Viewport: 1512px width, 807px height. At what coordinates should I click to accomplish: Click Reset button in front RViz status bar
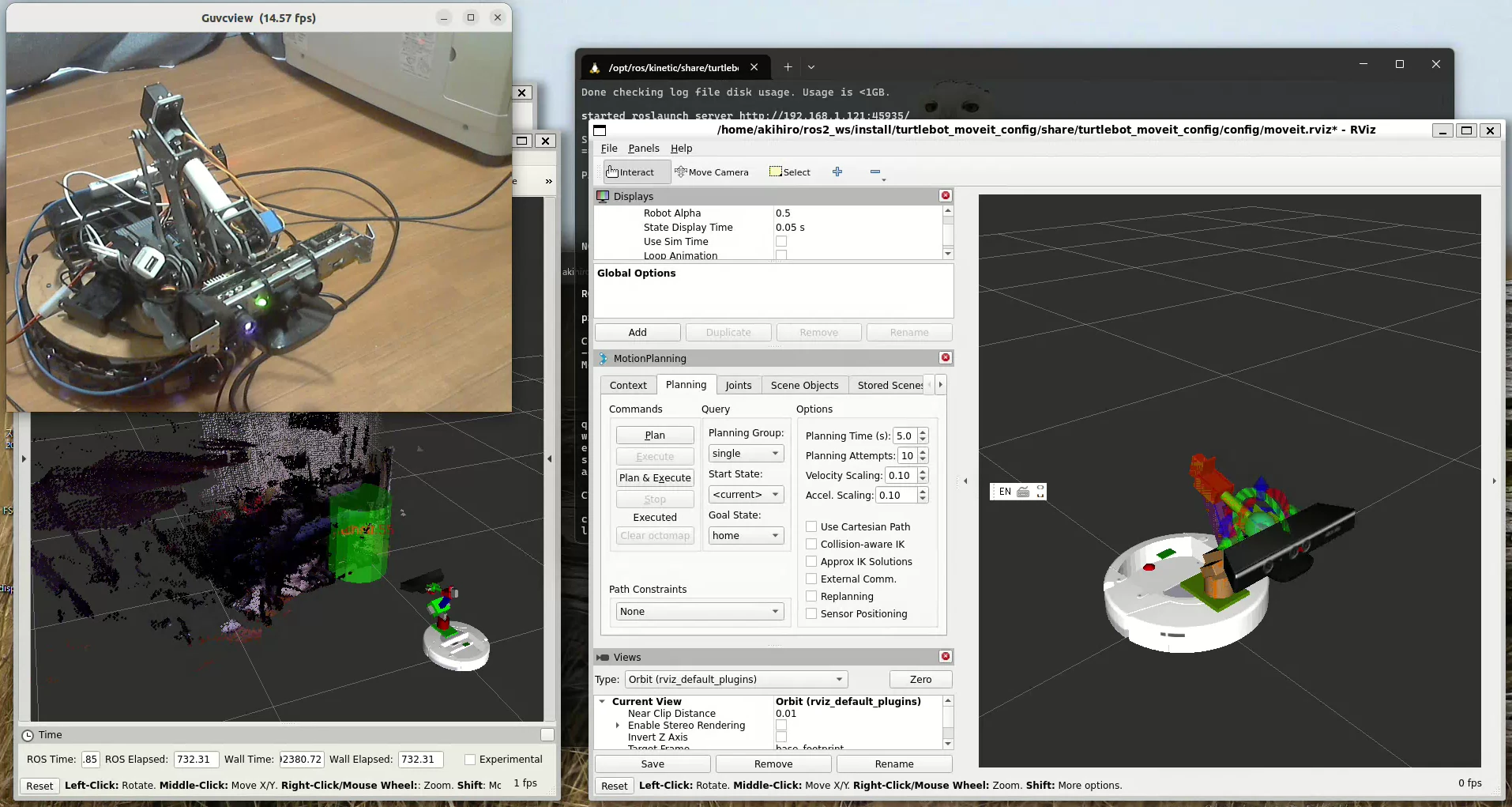tap(615, 786)
